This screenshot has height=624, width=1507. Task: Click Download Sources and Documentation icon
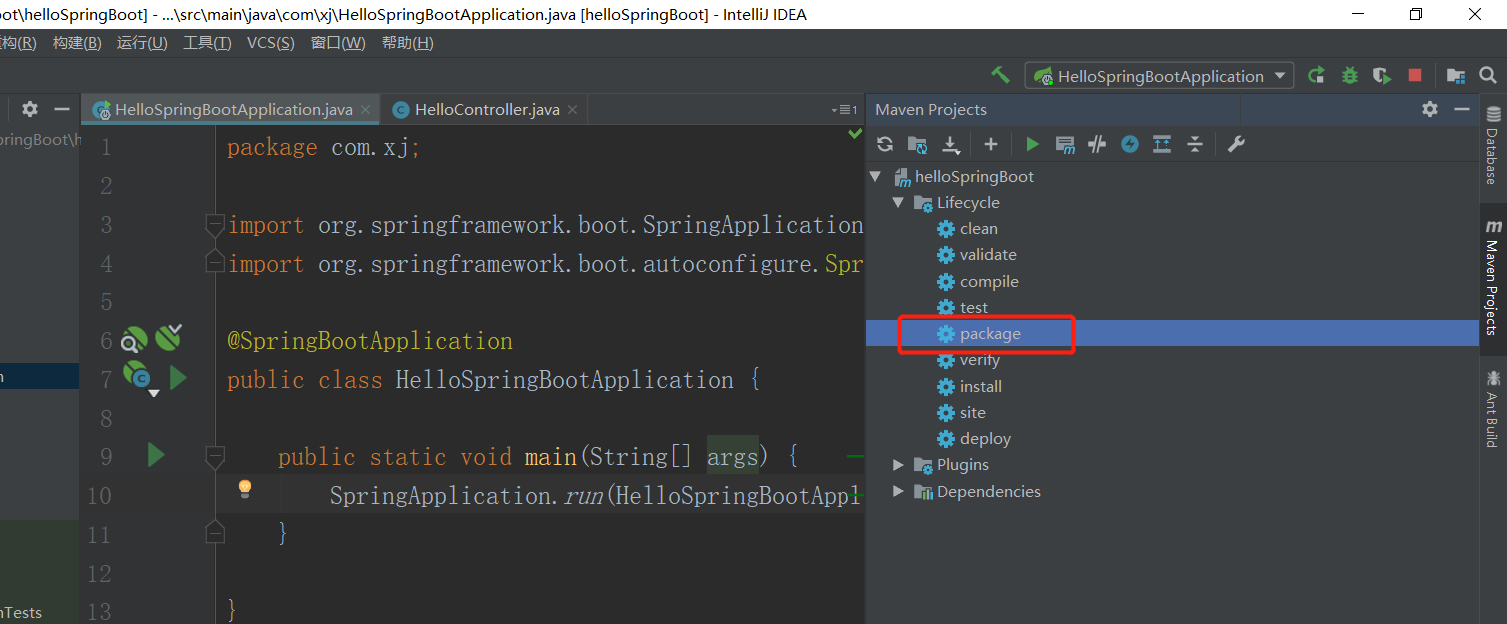coord(951,144)
